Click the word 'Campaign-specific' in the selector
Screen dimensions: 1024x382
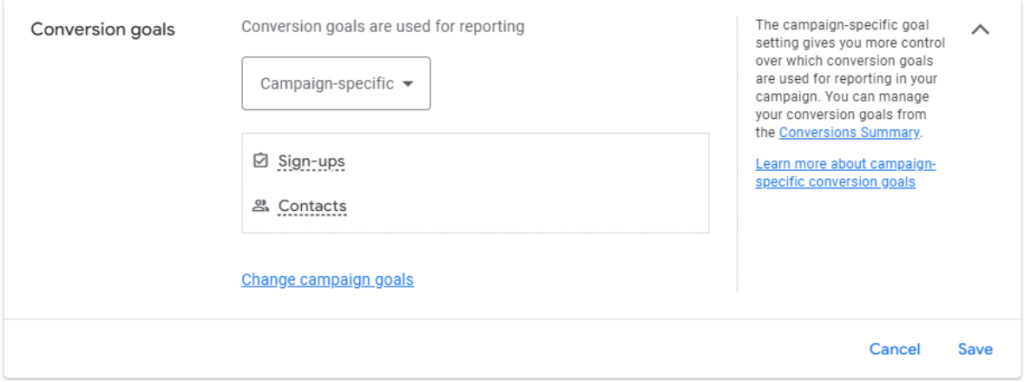click(x=327, y=84)
